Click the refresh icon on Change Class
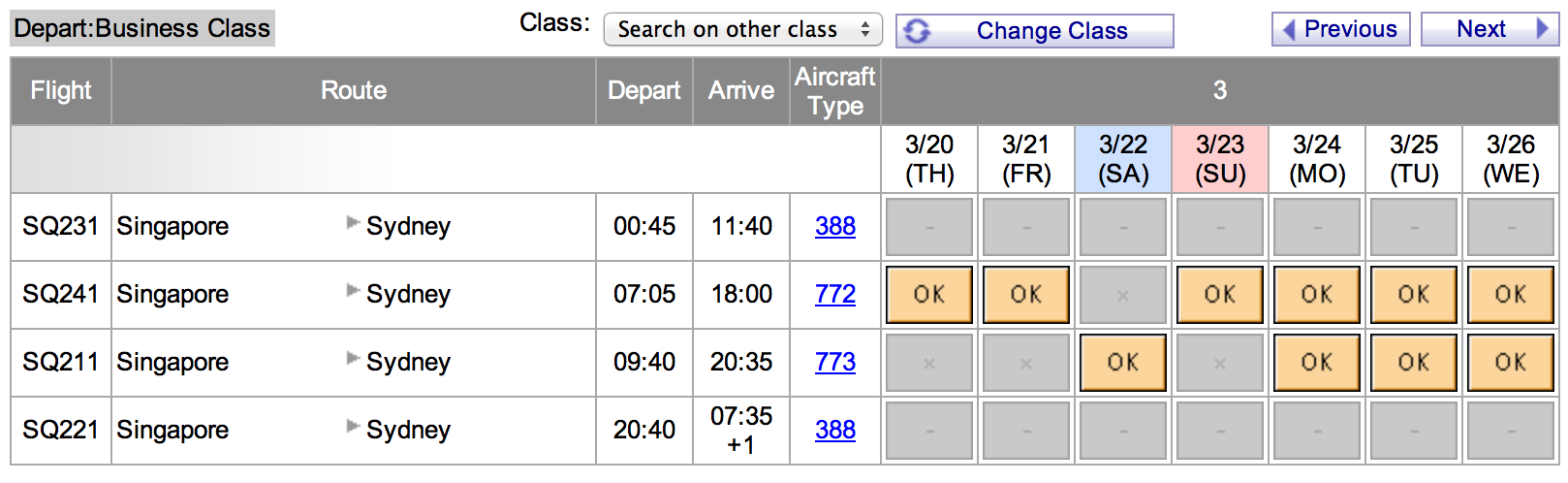The image size is (1568, 483). pos(917,31)
